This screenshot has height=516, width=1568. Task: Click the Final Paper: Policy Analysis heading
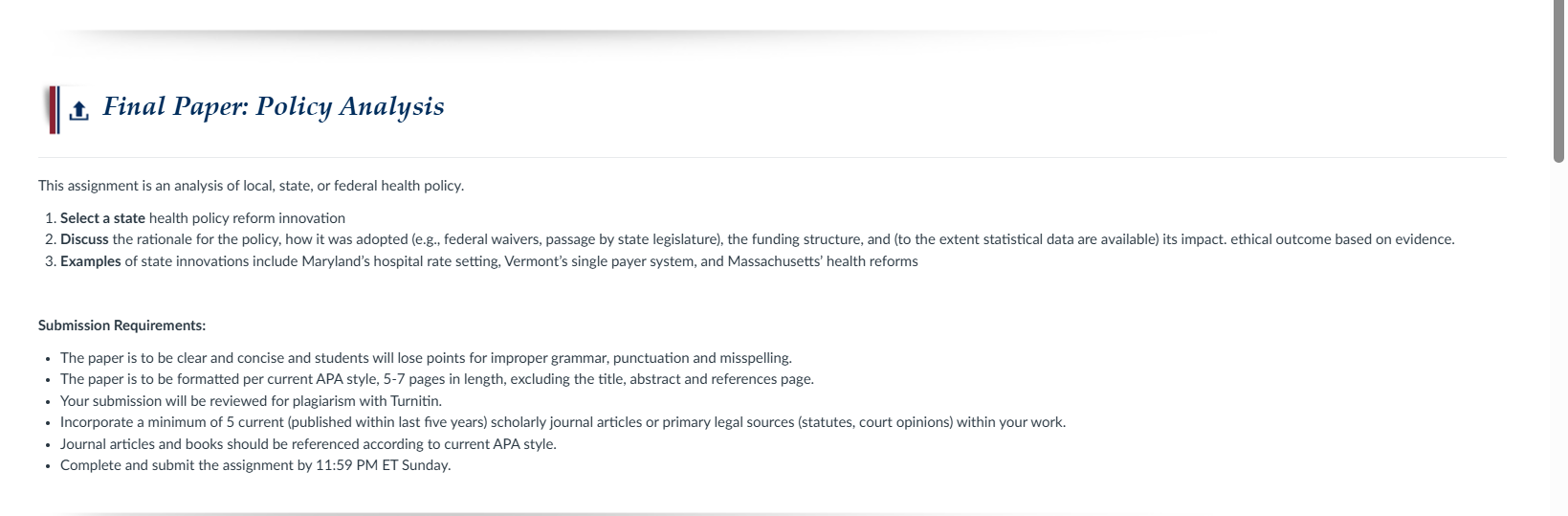pos(274,106)
